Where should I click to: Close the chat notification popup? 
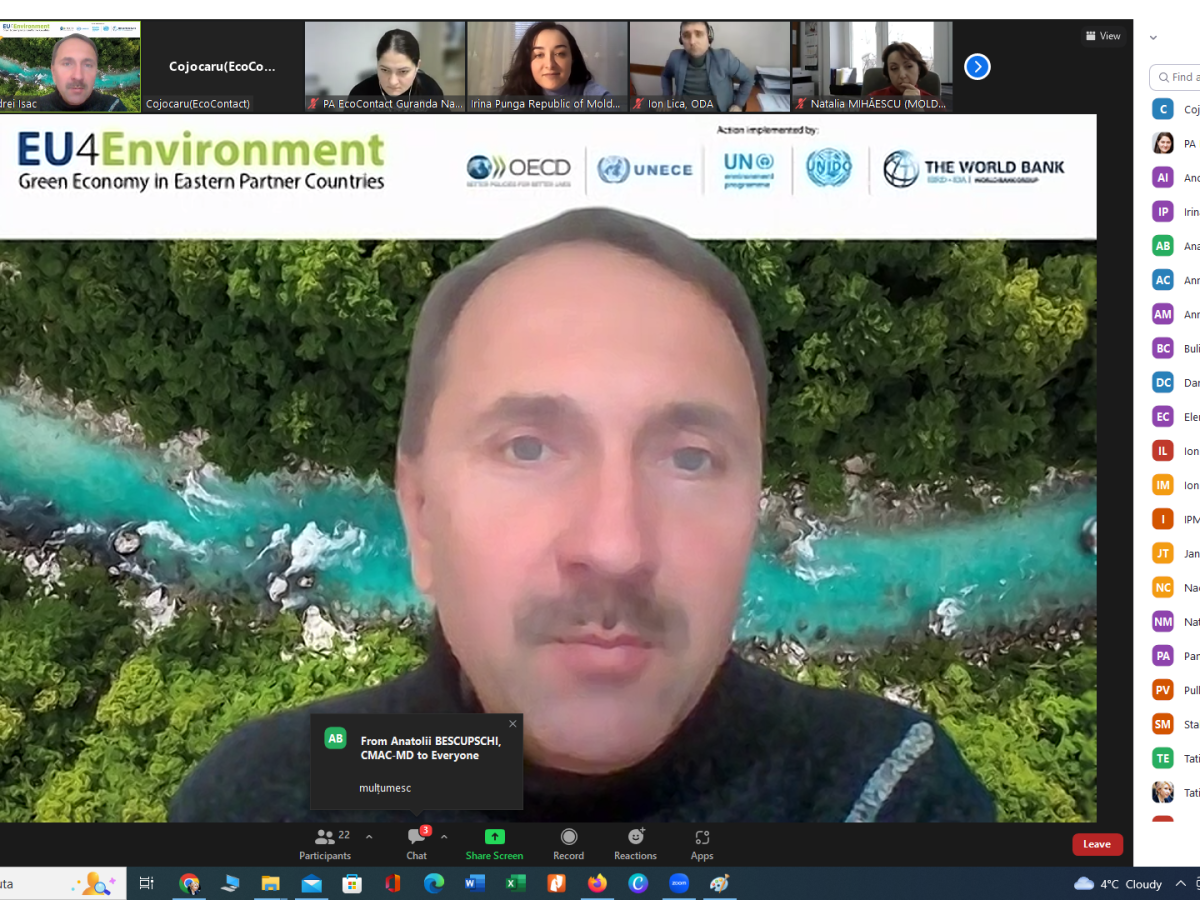[x=513, y=724]
